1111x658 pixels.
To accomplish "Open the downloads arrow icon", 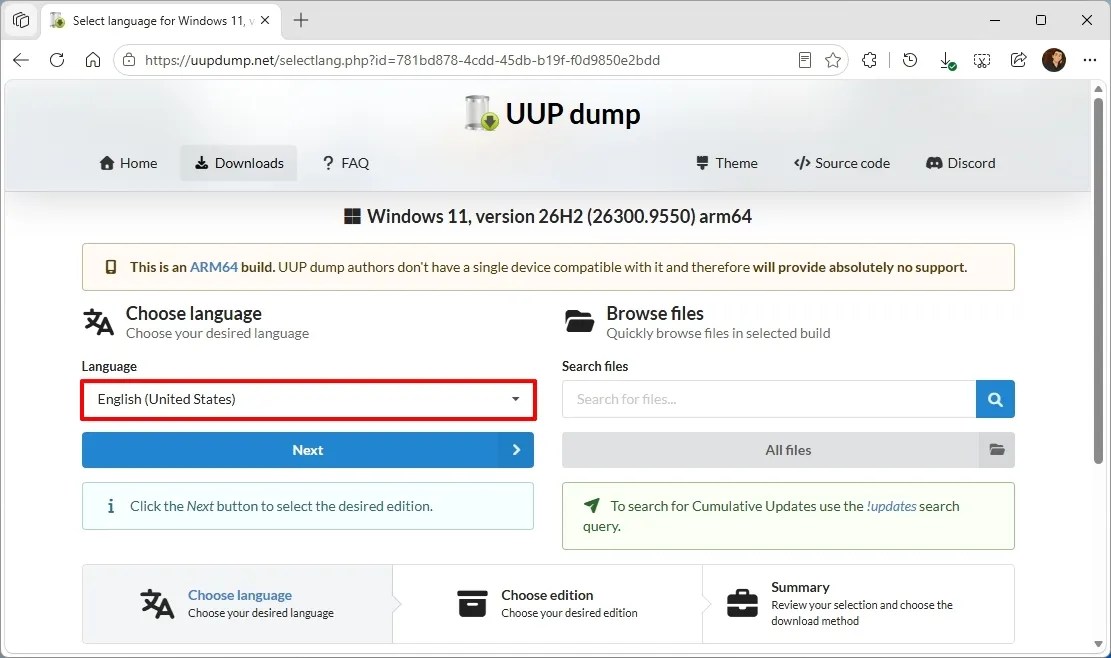I will (x=947, y=61).
